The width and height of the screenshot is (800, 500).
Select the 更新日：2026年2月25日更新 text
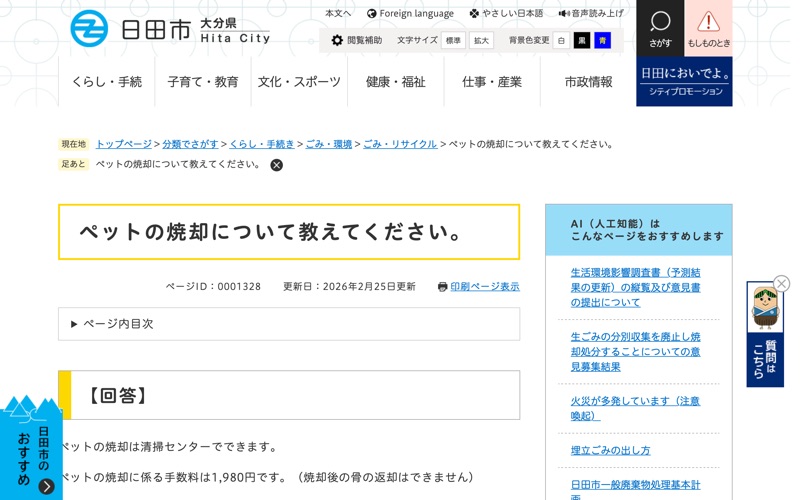pyautogui.click(x=349, y=287)
